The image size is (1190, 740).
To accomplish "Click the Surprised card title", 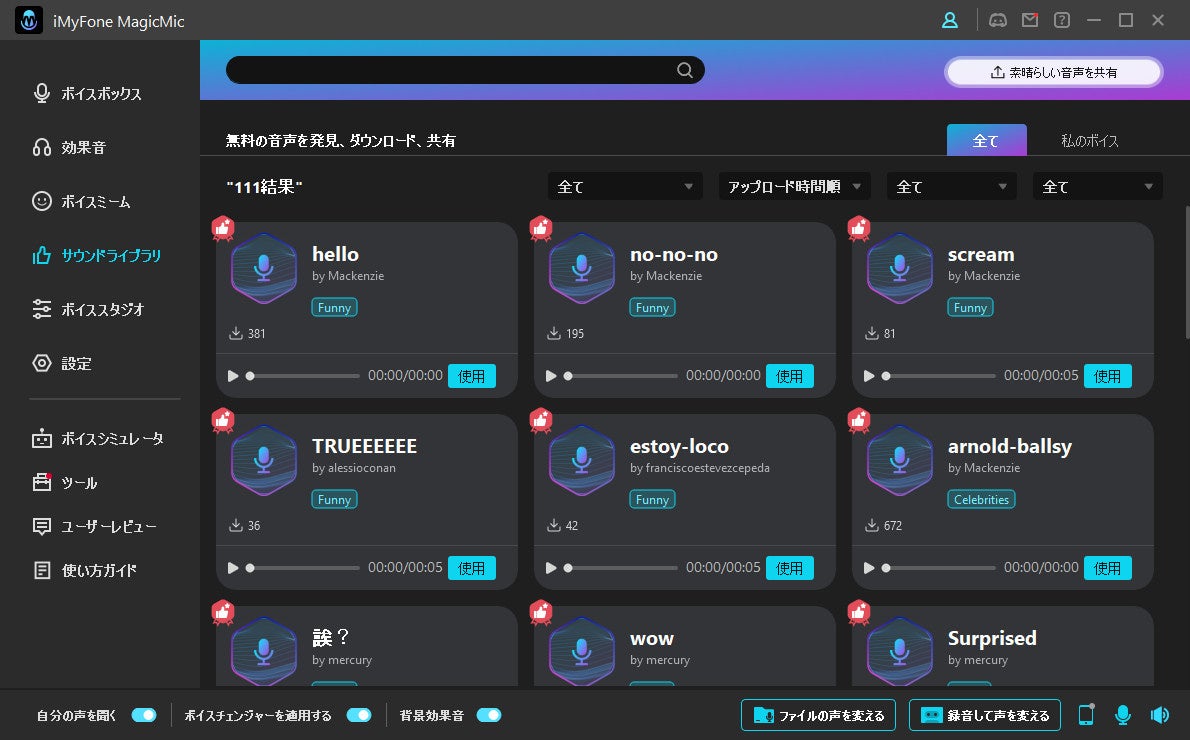I will [992, 638].
